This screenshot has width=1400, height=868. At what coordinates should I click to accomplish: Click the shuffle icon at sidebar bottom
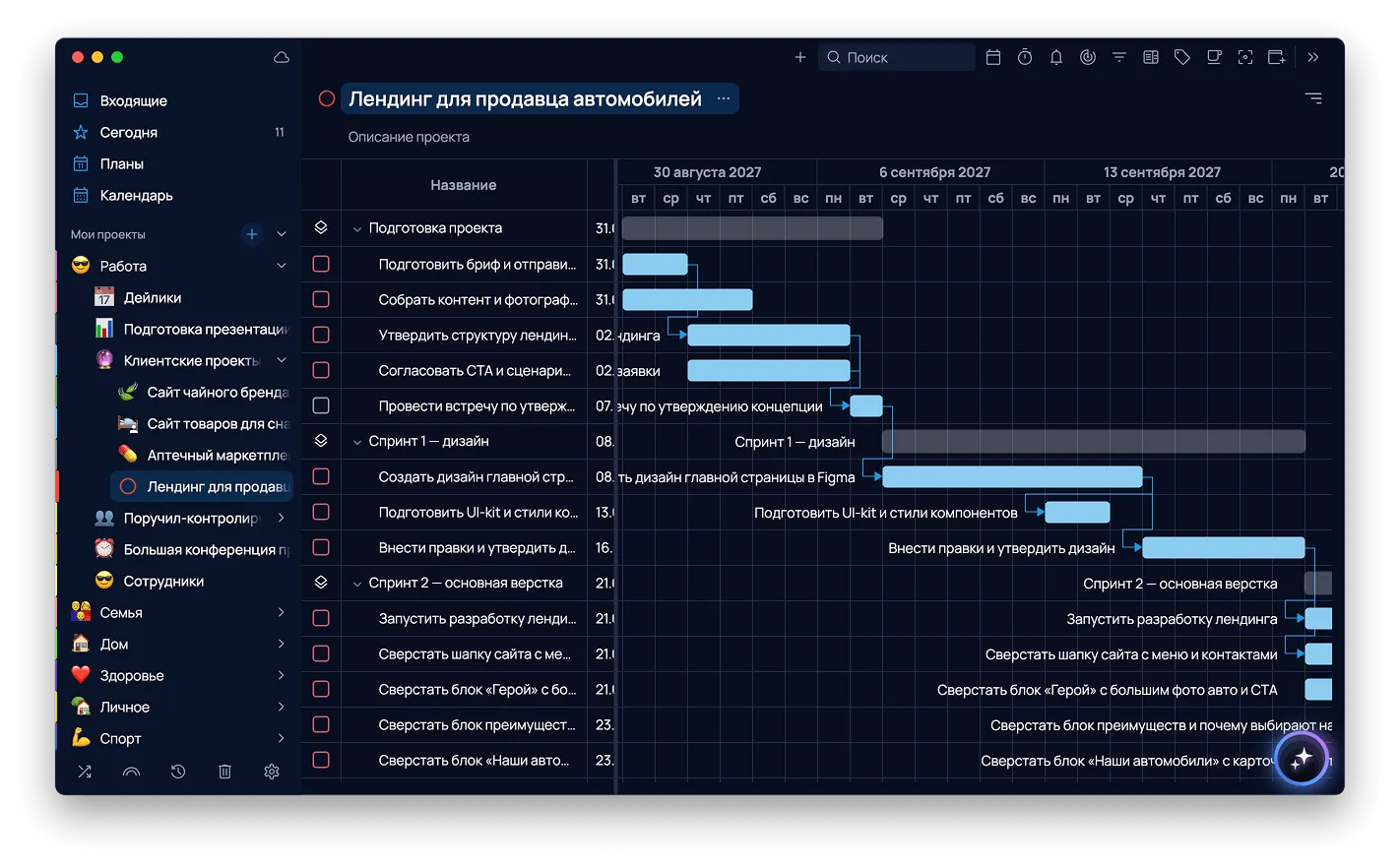[85, 772]
